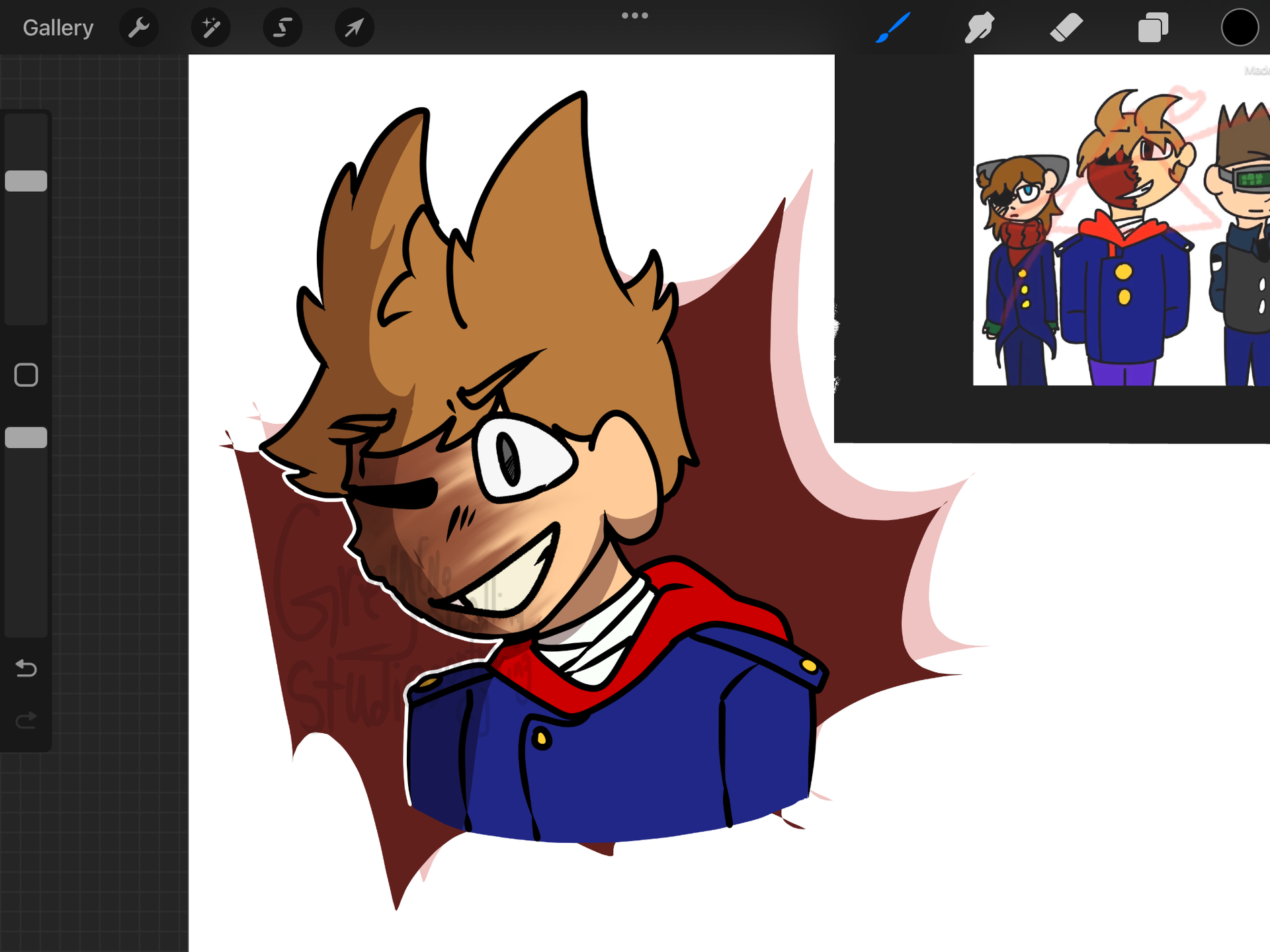Open the black active color swatch

[x=1240, y=28]
